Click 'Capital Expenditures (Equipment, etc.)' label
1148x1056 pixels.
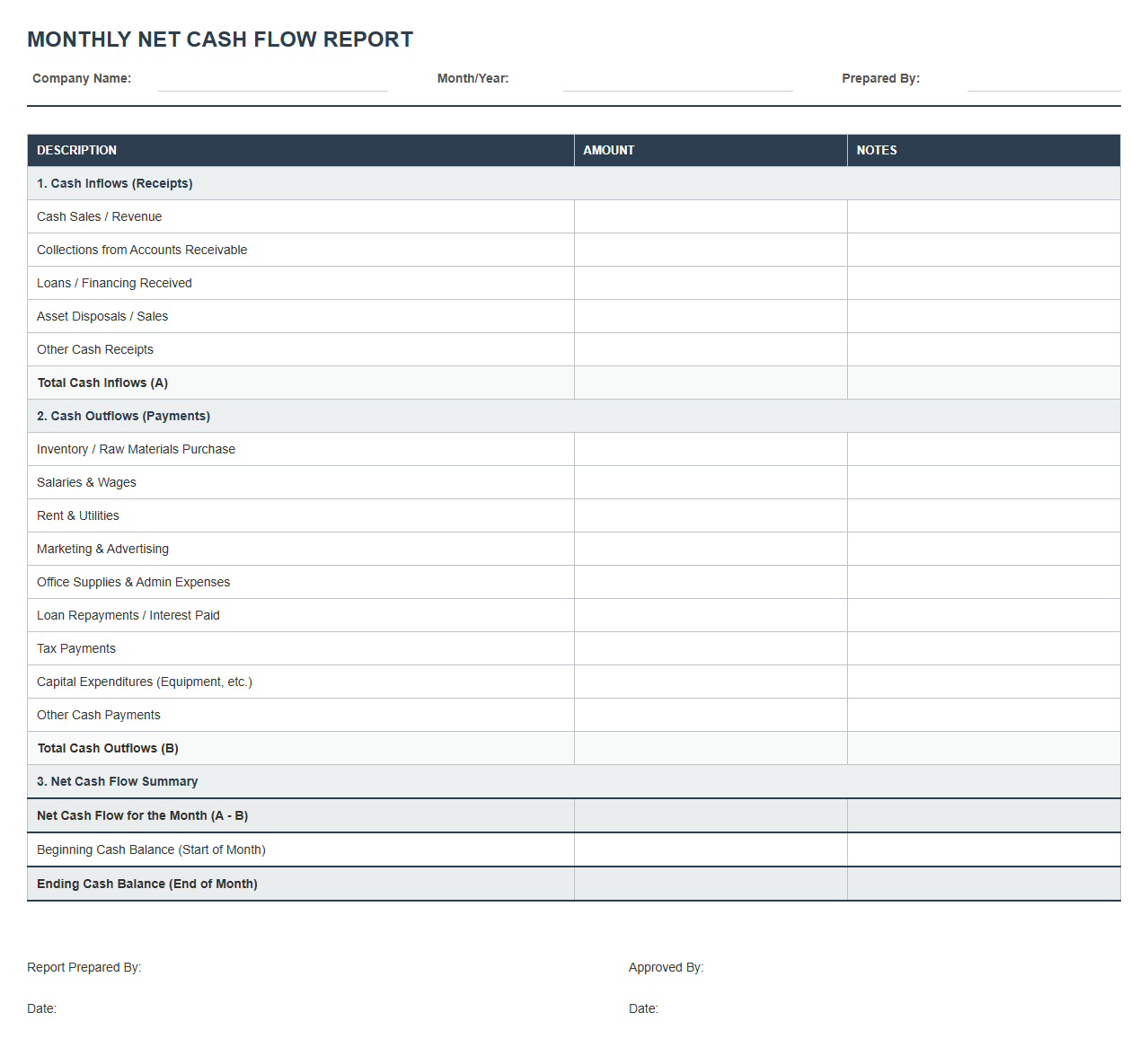pos(145,682)
